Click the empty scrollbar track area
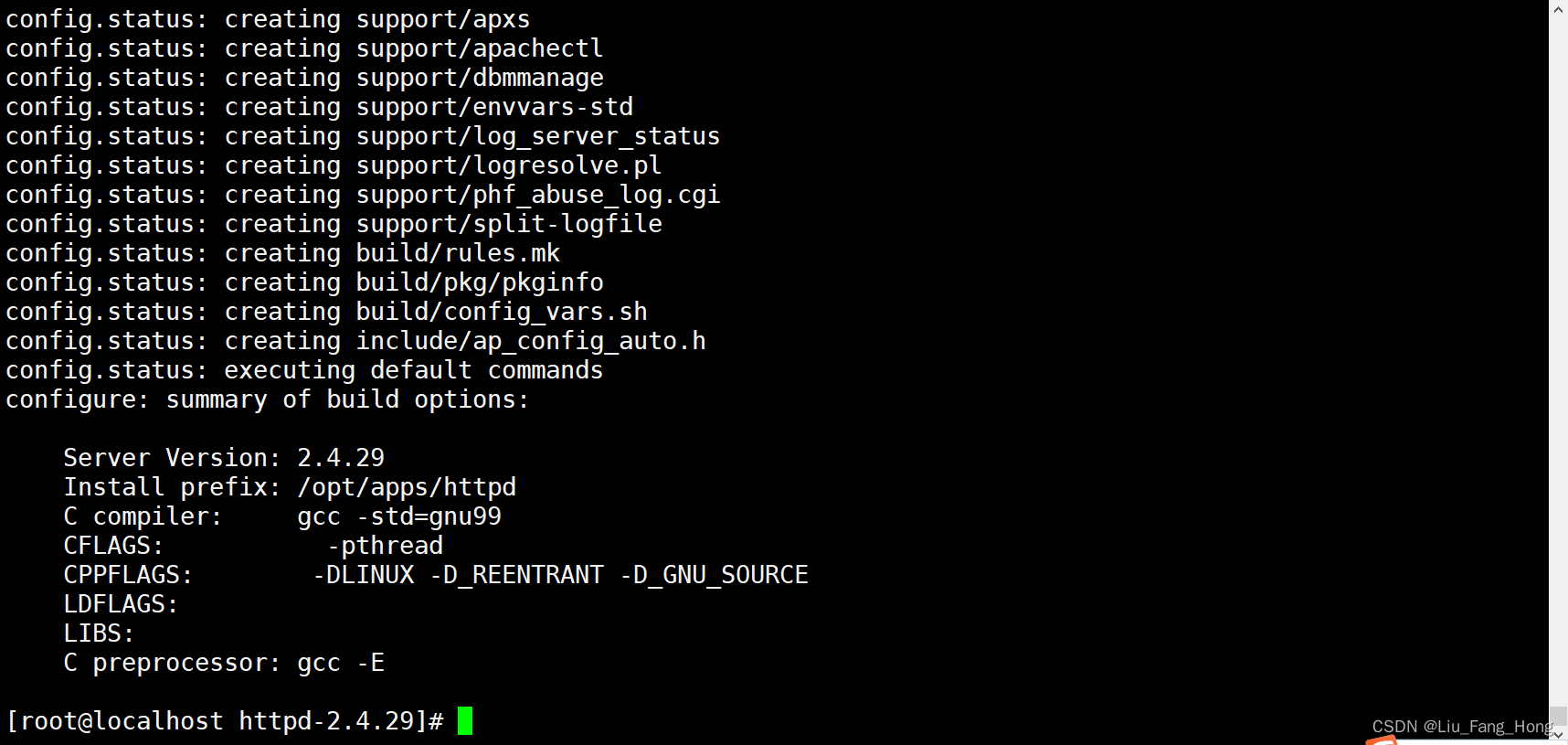Viewport: 1568px width, 745px height. (x=1558, y=361)
